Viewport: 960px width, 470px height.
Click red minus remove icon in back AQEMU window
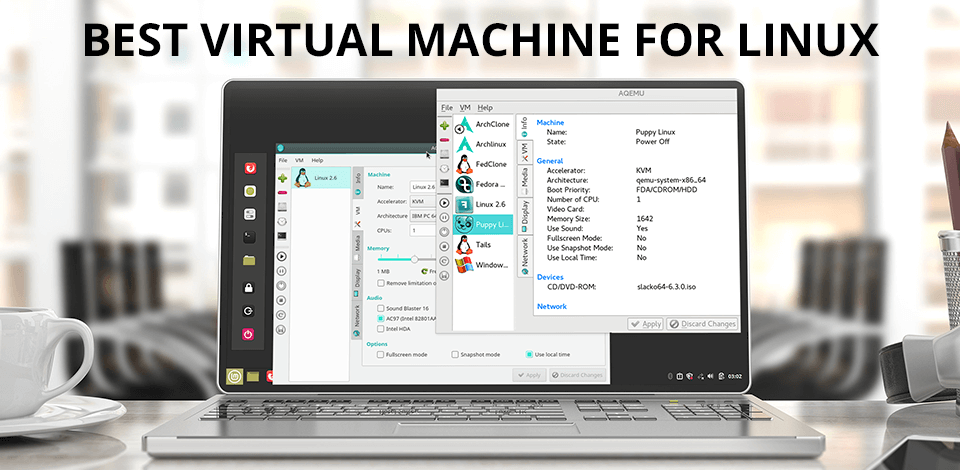click(x=282, y=193)
